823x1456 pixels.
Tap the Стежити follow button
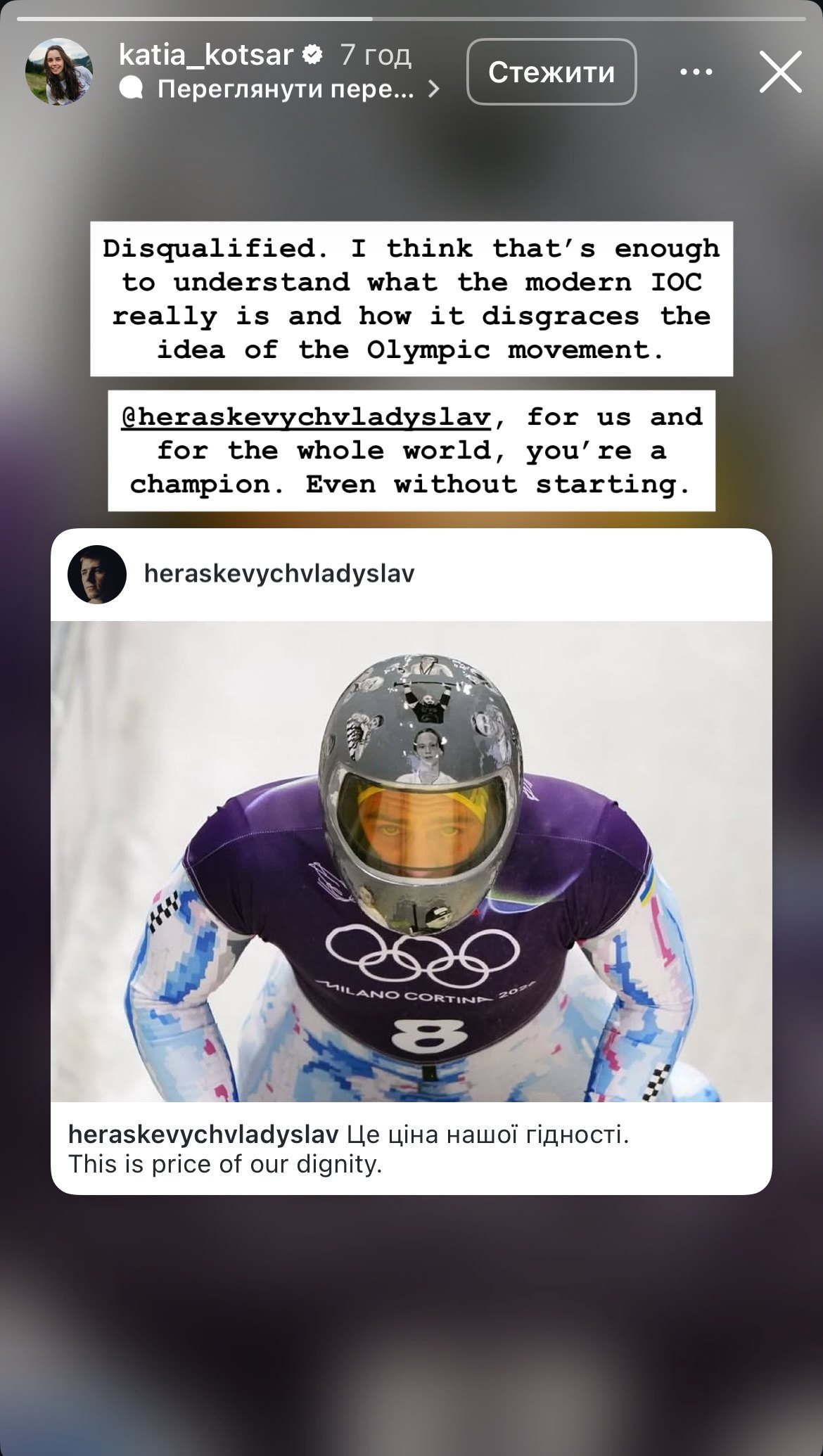click(551, 72)
